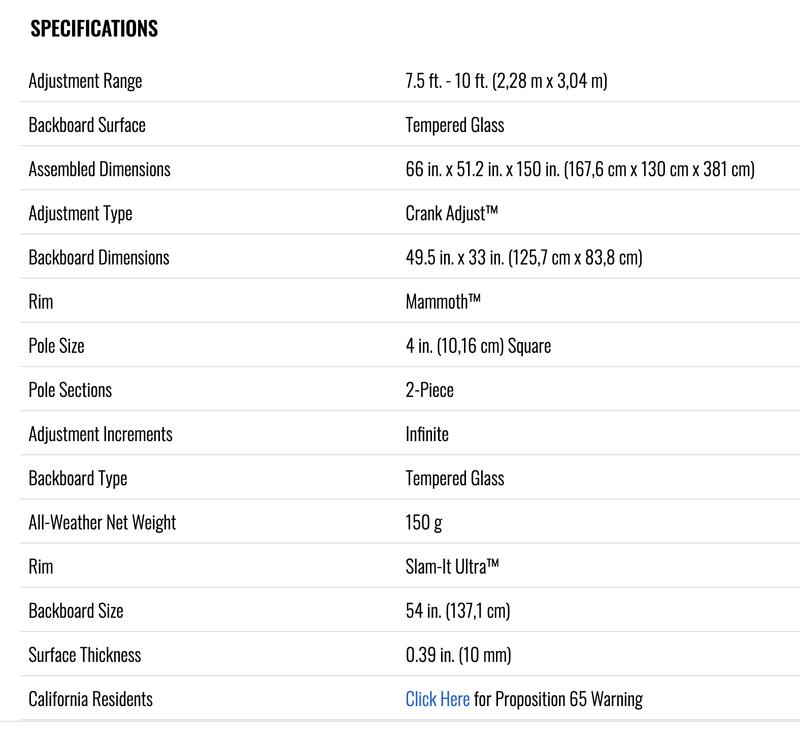Click the 66 in. x 51.2 in. dimensions value
Screen dimensions: 800x734
click(579, 169)
